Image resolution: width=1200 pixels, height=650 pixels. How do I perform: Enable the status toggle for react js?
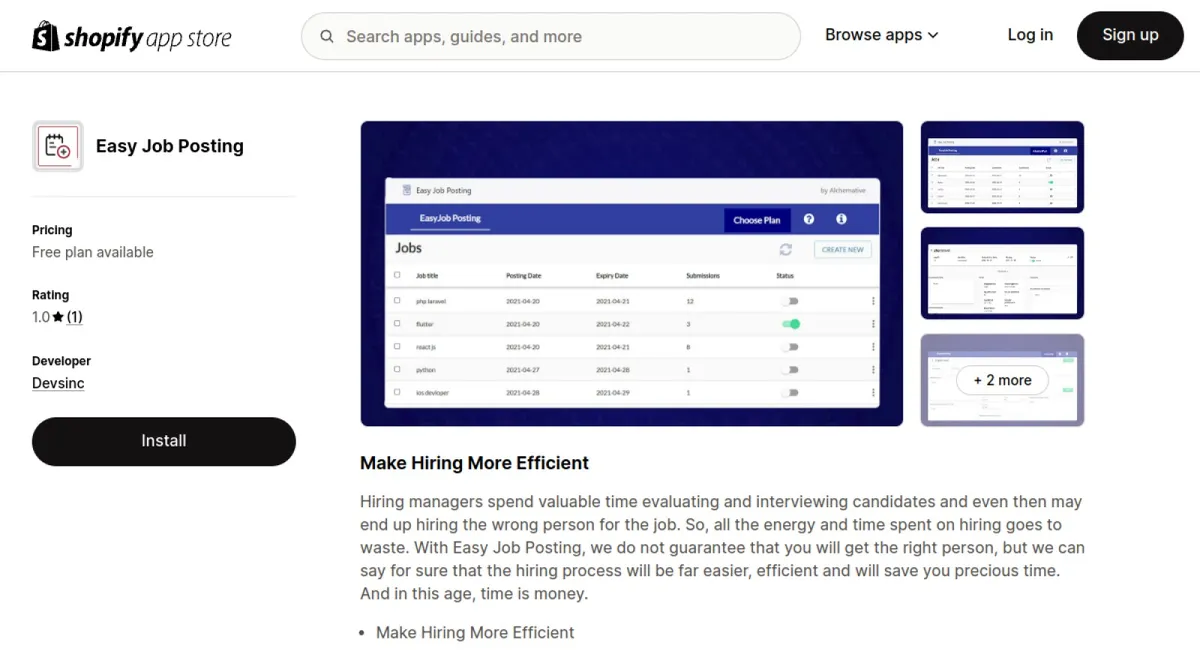[791, 347]
